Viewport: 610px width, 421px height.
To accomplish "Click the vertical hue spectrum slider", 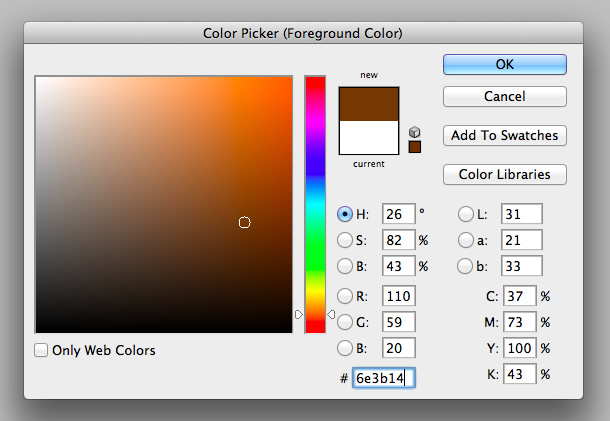I will [x=315, y=205].
